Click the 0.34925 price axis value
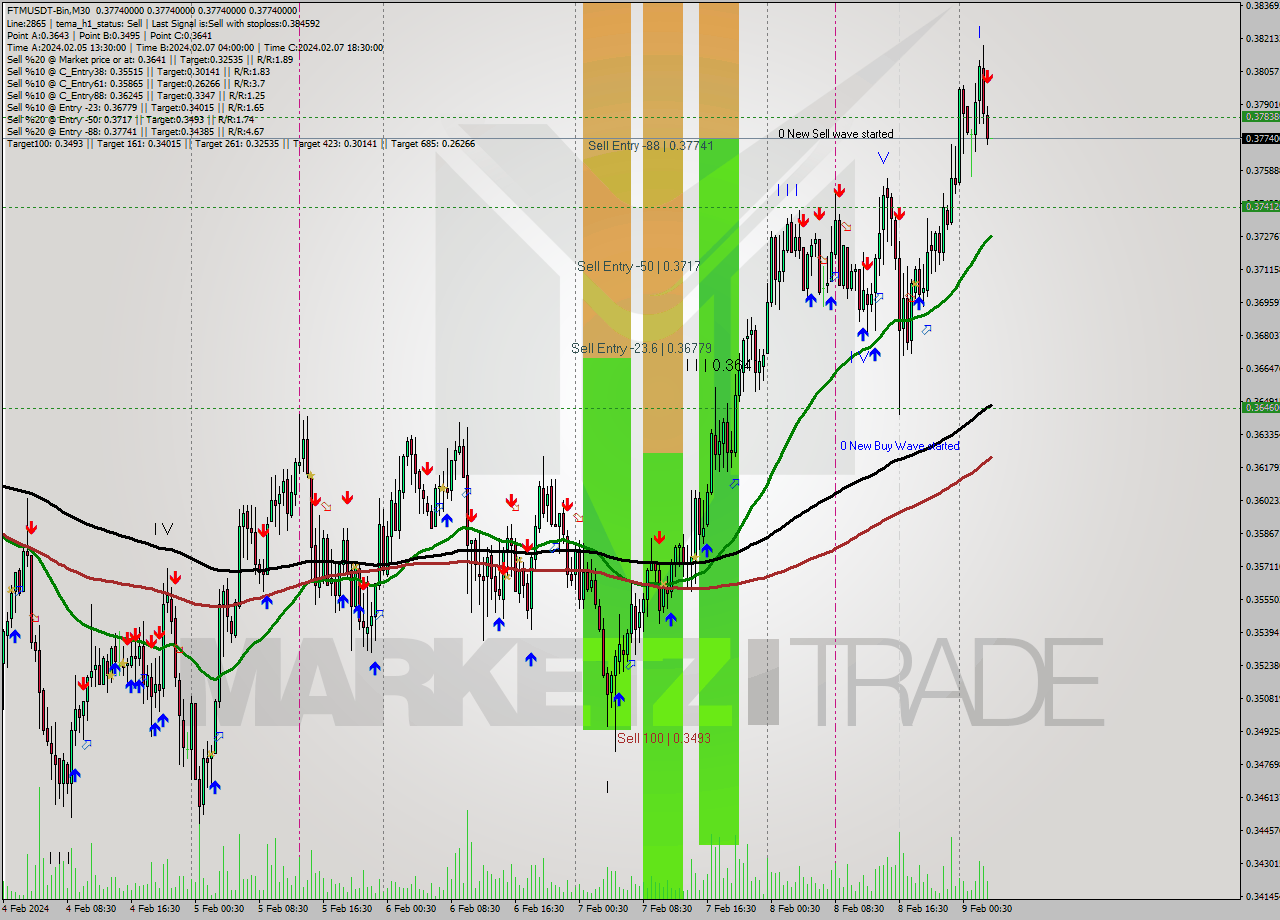Viewport: 1280px width, 920px height. [x=1262, y=732]
